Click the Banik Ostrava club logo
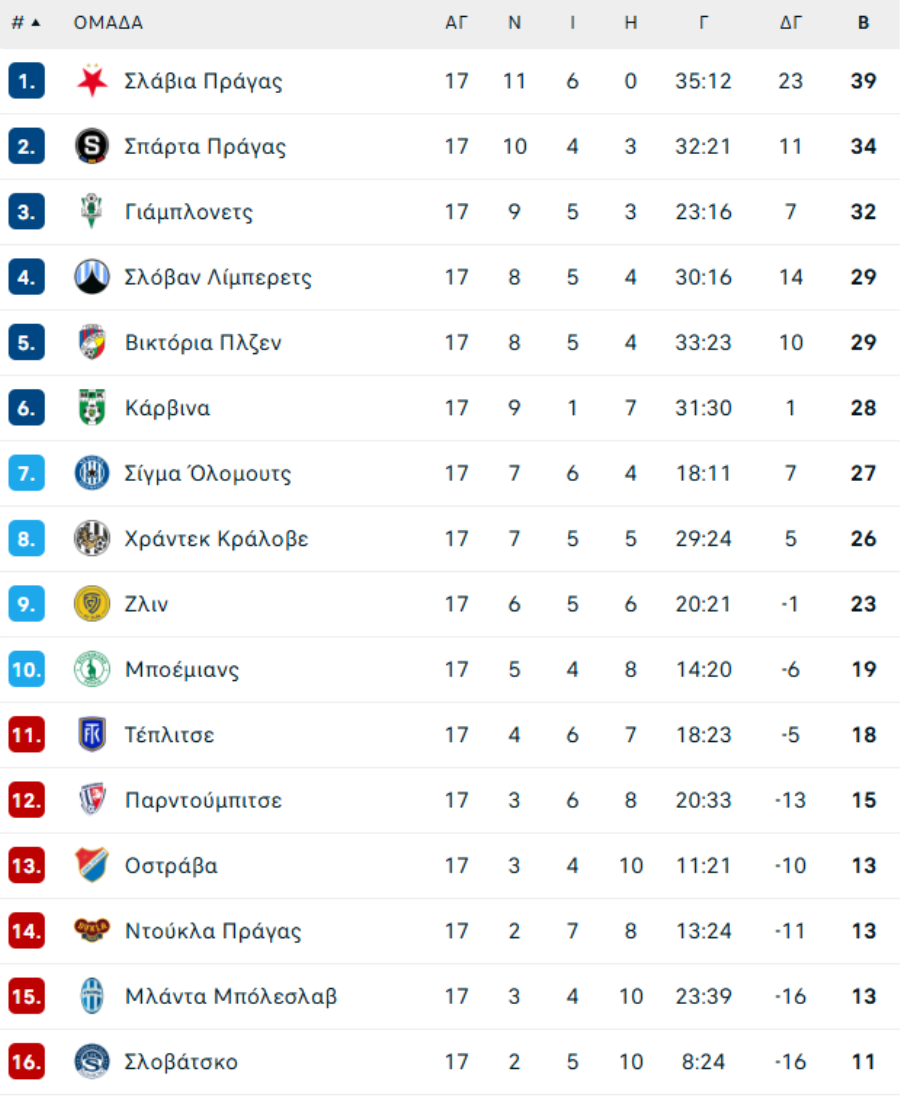This screenshot has height=1097, width=900. click(x=92, y=866)
